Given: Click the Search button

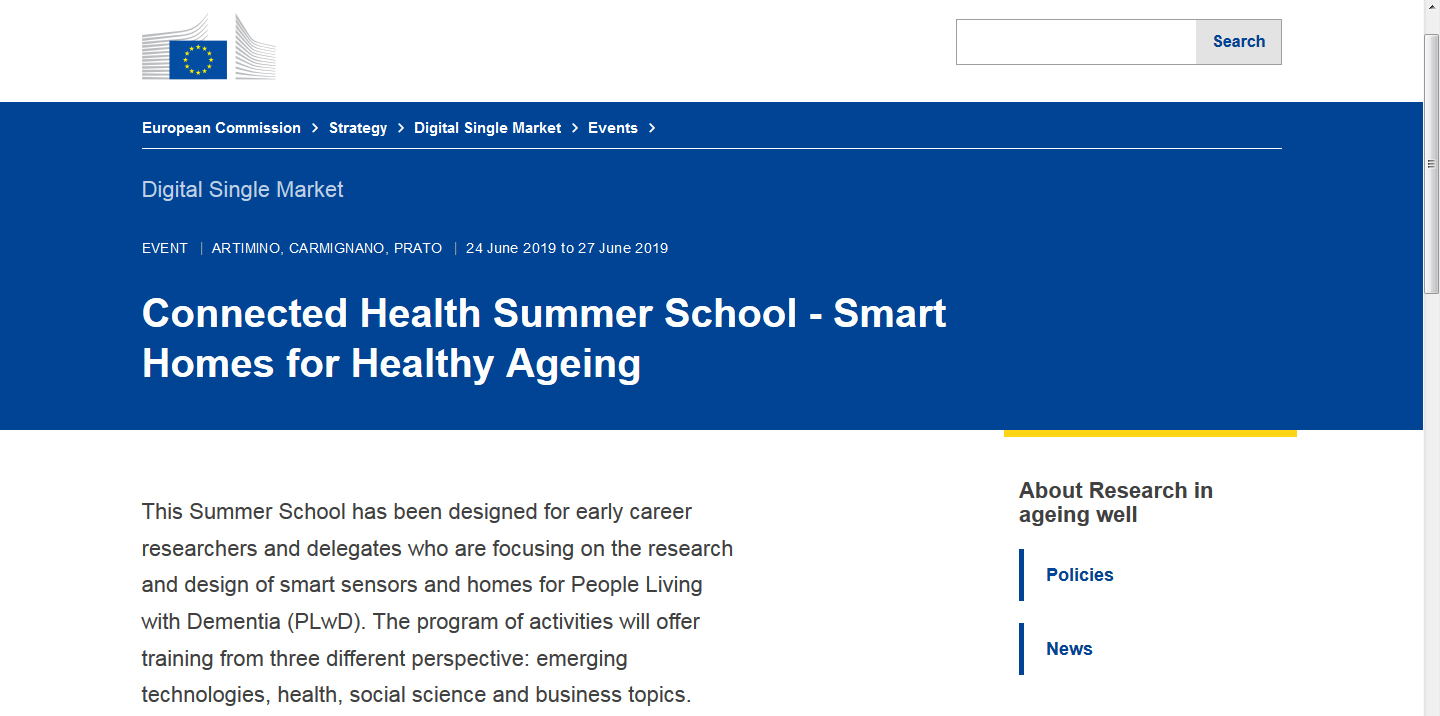Looking at the screenshot, I should click(x=1239, y=42).
